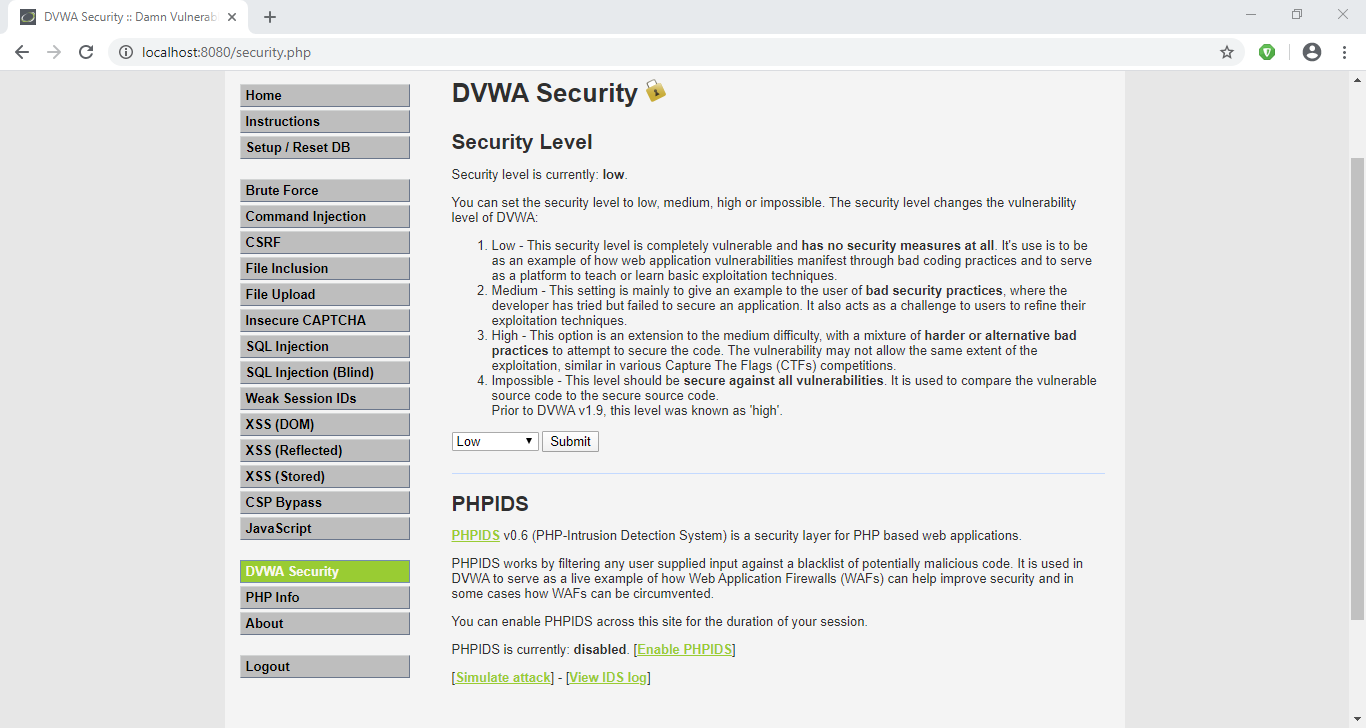Minimize the Chrome window
The width and height of the screenshot is (1366, 728).
point(1251,14)
